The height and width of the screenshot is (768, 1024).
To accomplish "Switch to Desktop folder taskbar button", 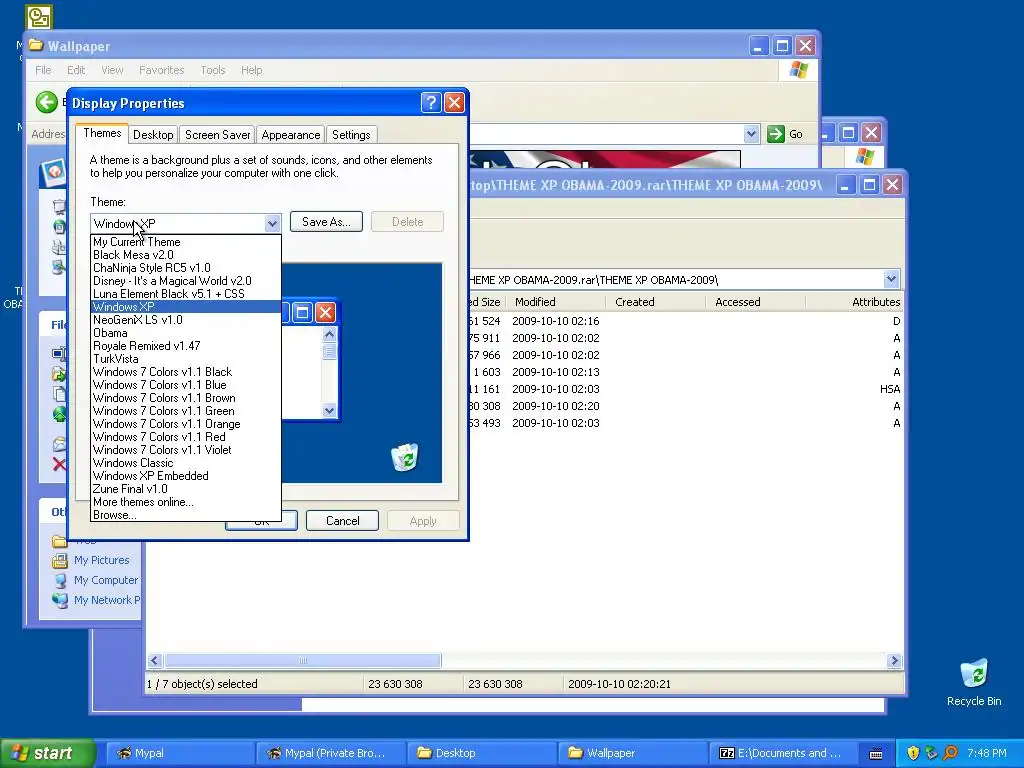I will pyautogui.click(x=481, y=753).
